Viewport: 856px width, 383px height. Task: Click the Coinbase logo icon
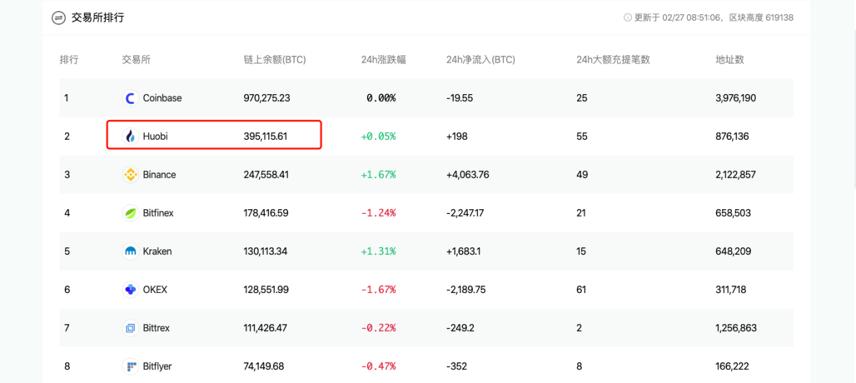130,98
